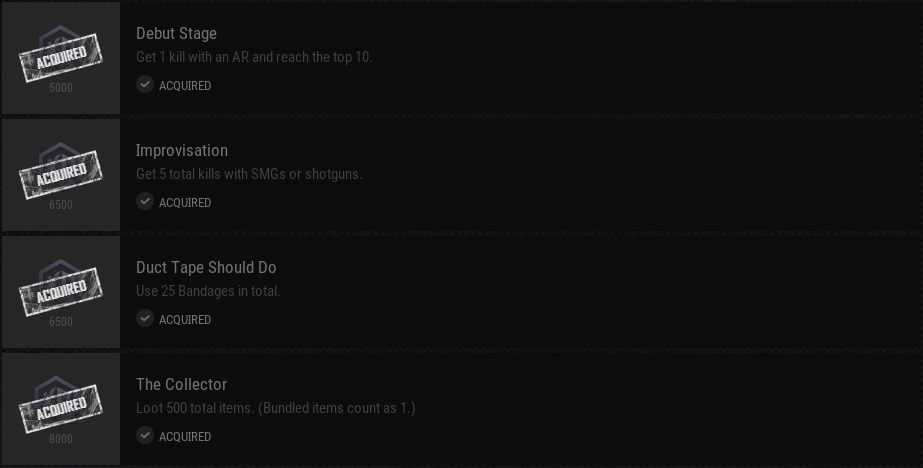The height and width of the screenshot is (468, 923).
Task: Click the 'Loot 500 total items' description
Action: click(x=275, y=408)
